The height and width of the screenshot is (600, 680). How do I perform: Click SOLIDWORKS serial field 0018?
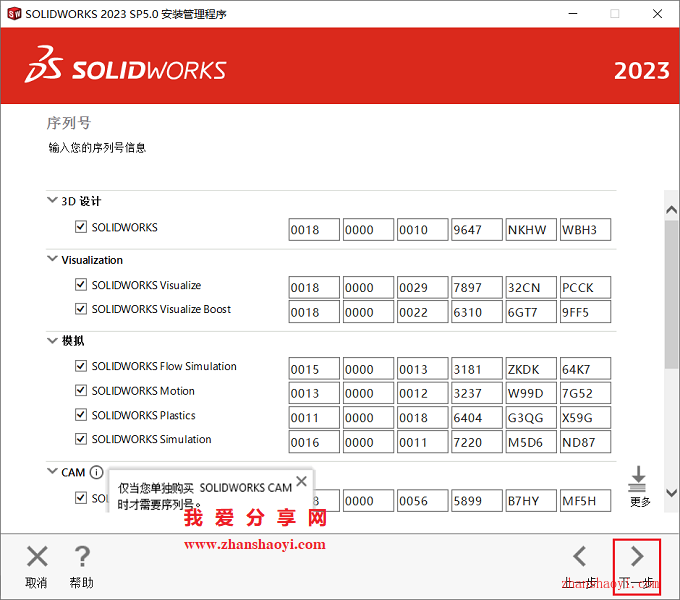(314, 229)
